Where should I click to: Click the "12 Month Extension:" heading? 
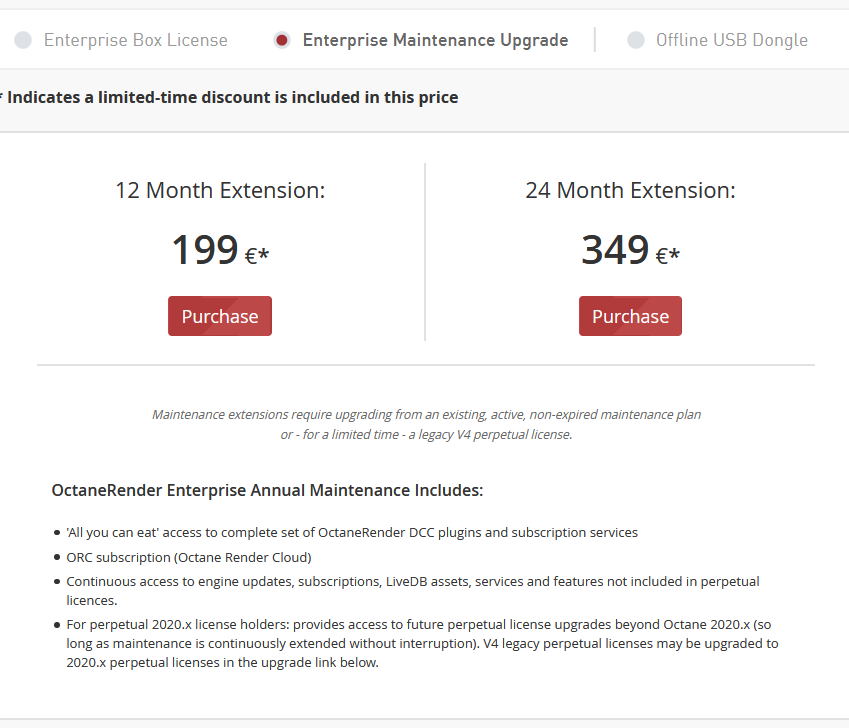tap(220, 190)
